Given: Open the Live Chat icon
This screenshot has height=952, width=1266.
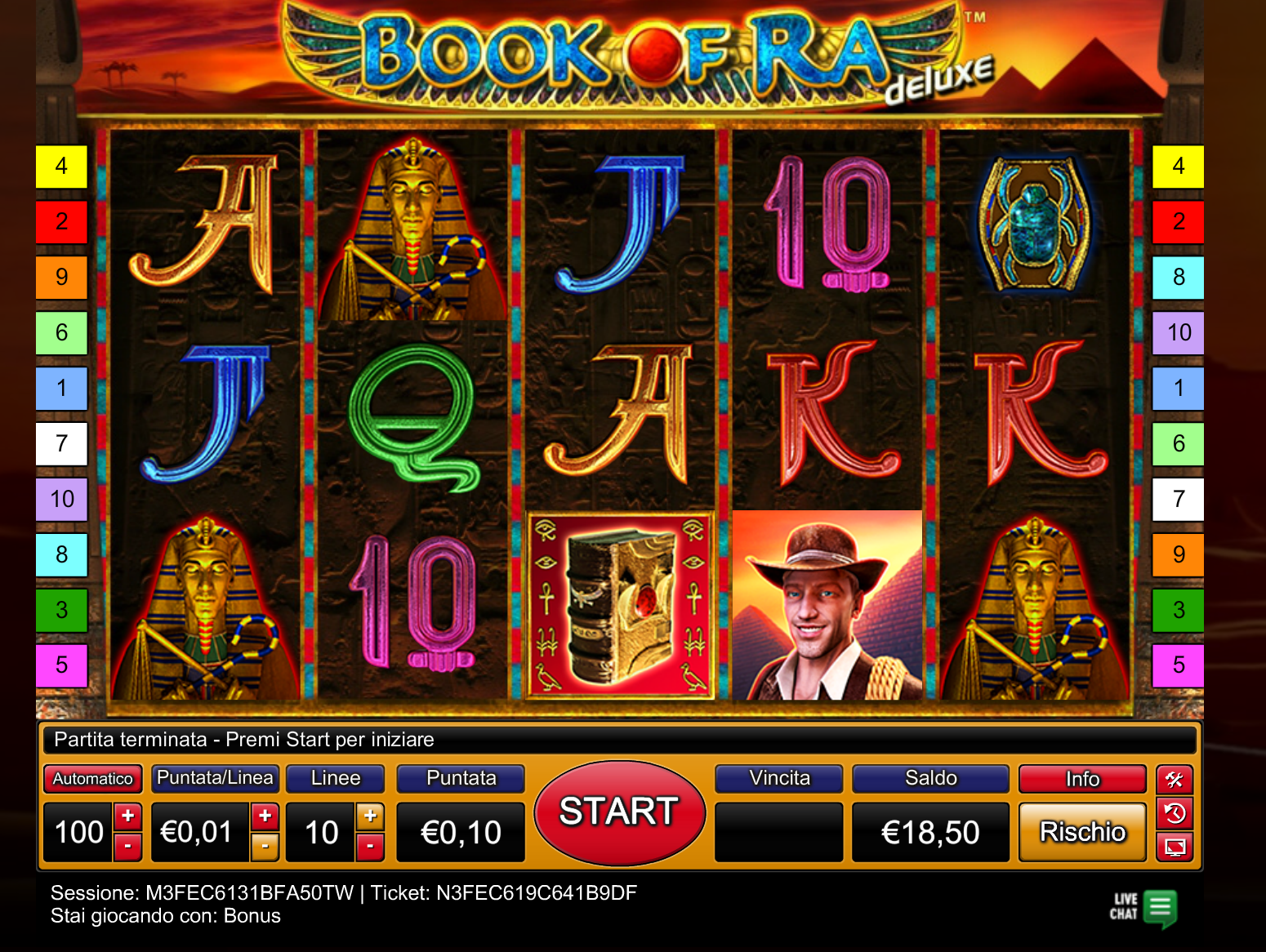Looking at the screenshot, I should coord(1143,908).
